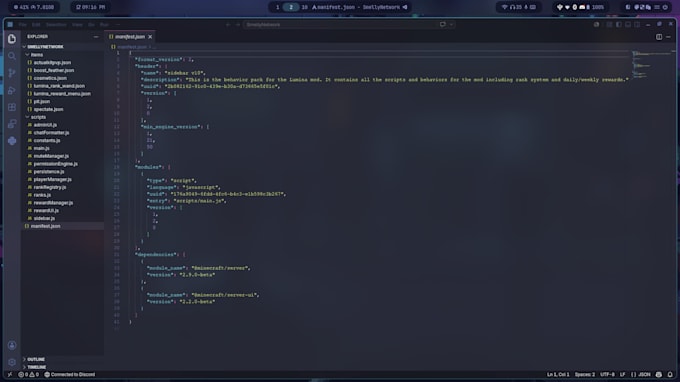Click the Split Editor Right icon

pyautogui.click(x=659, y=37)
